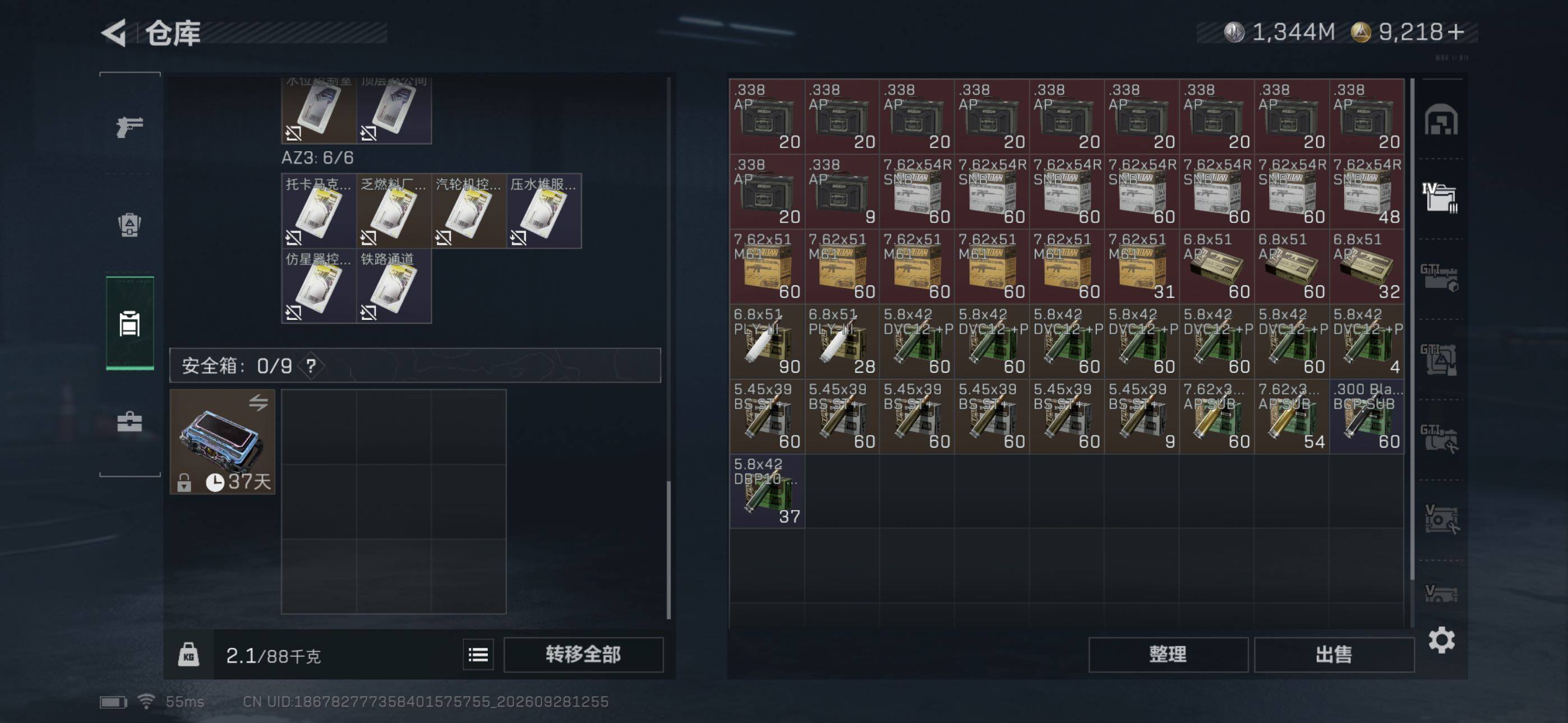1568x723 pixels.
Task: Click the safe box help question mark
Action: coord(311,366)
